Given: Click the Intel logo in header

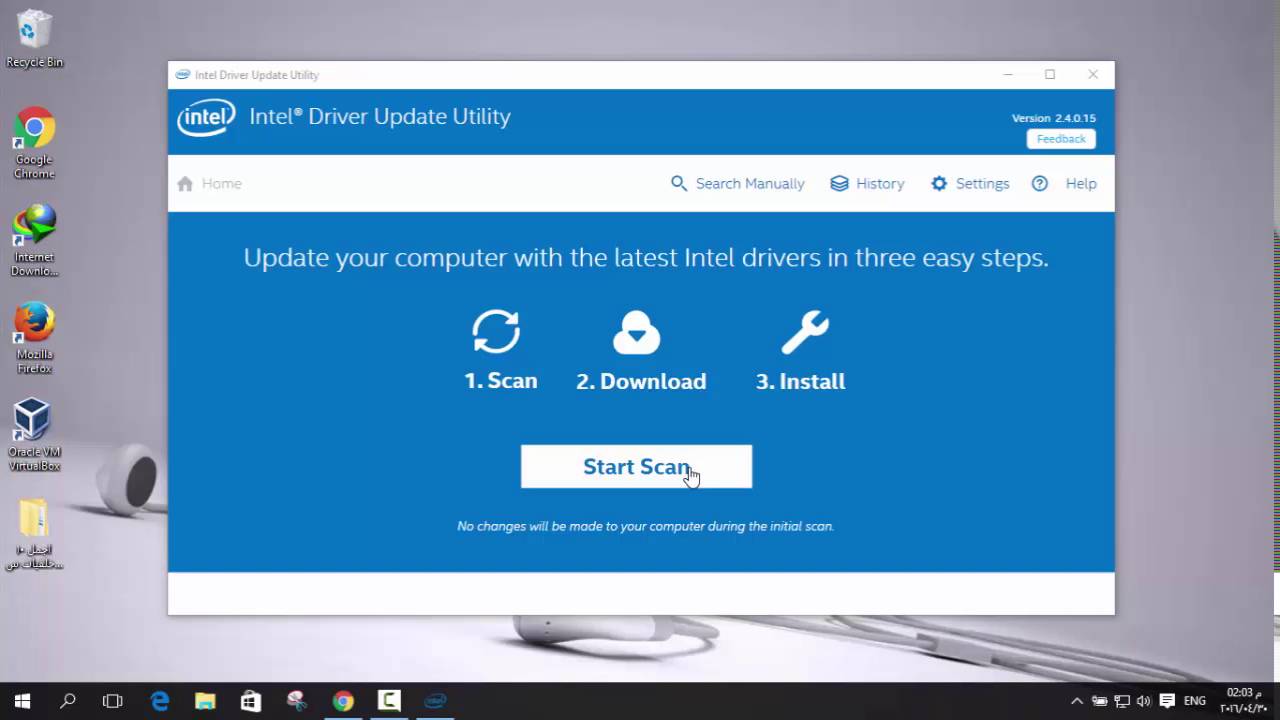Looking at the screenshot, I should coord(206,117).
